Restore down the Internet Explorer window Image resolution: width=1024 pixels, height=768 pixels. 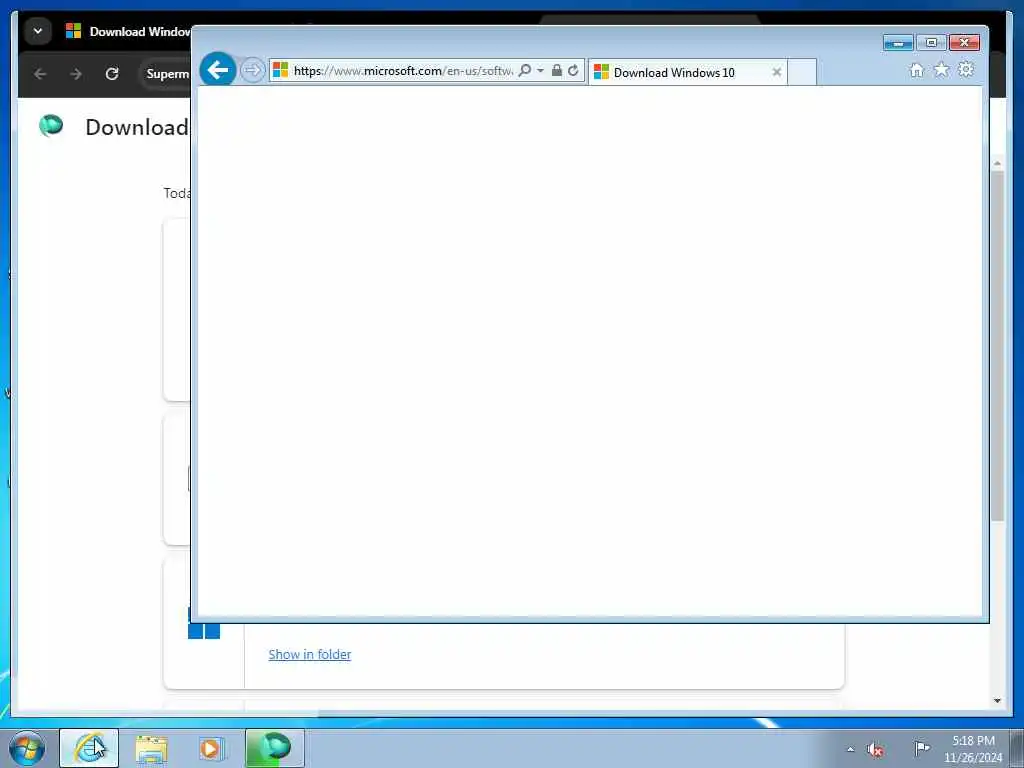(x=931, y=43)
